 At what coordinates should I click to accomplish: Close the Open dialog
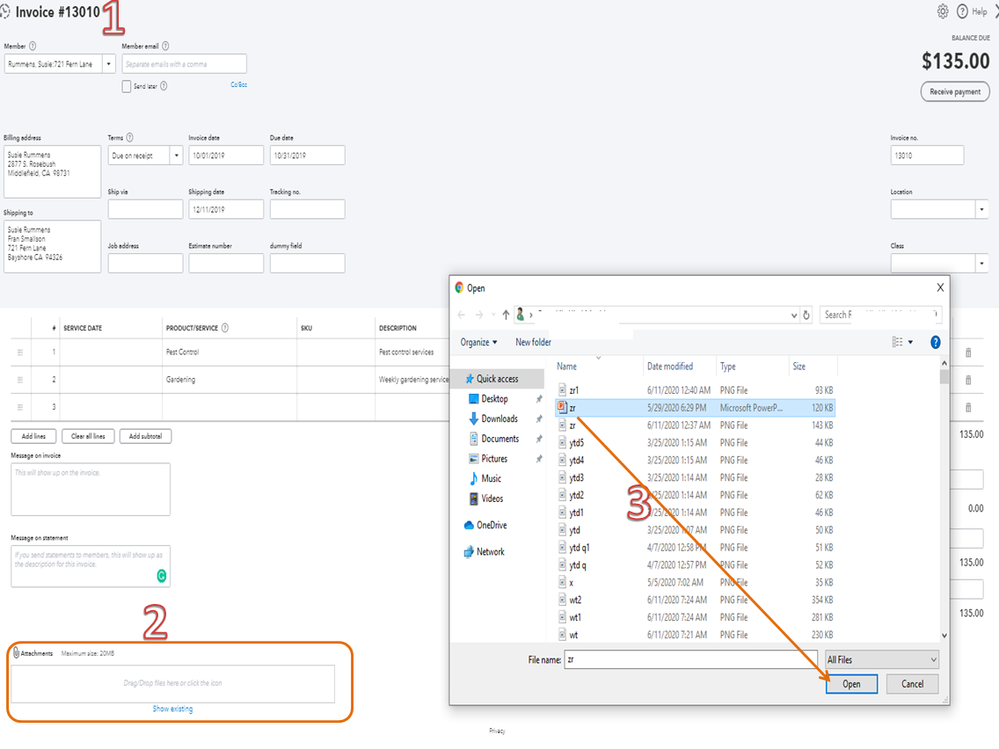[940, 287]
